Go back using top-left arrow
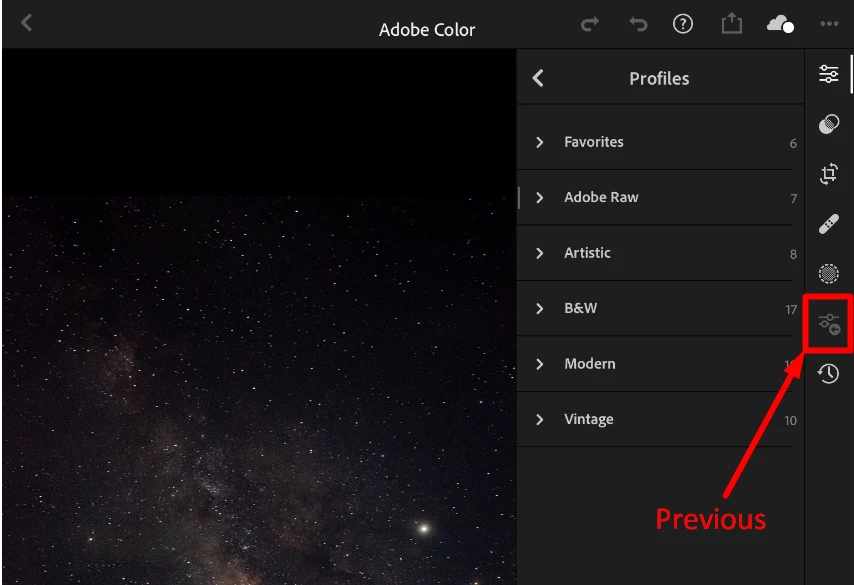Image resolution: width=854 pixels, height=585 pixels. click(x=26, y=23)
